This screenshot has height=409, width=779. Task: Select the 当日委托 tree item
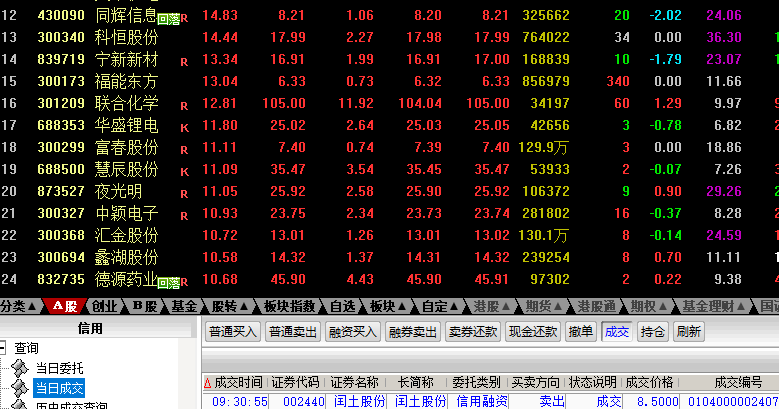[59, 368]
